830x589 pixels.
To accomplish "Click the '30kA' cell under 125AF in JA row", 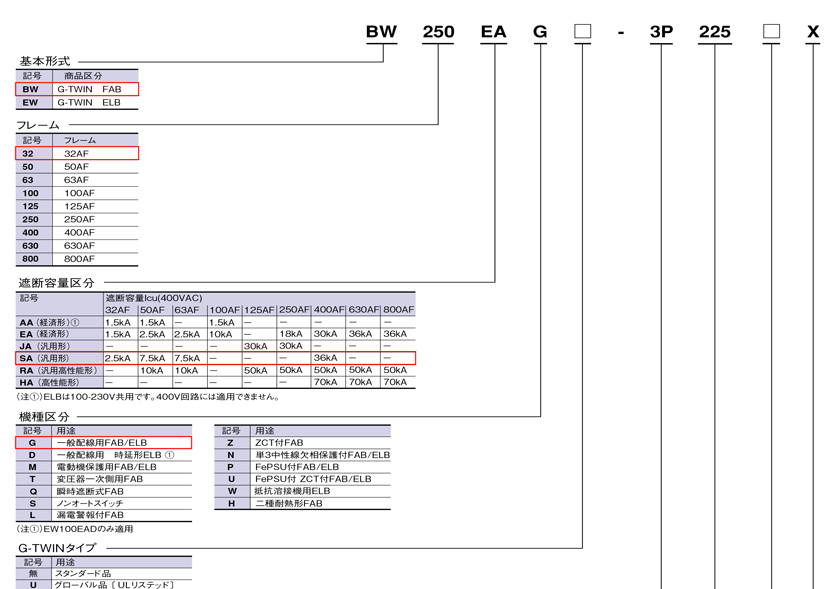I will coord(256,346).
